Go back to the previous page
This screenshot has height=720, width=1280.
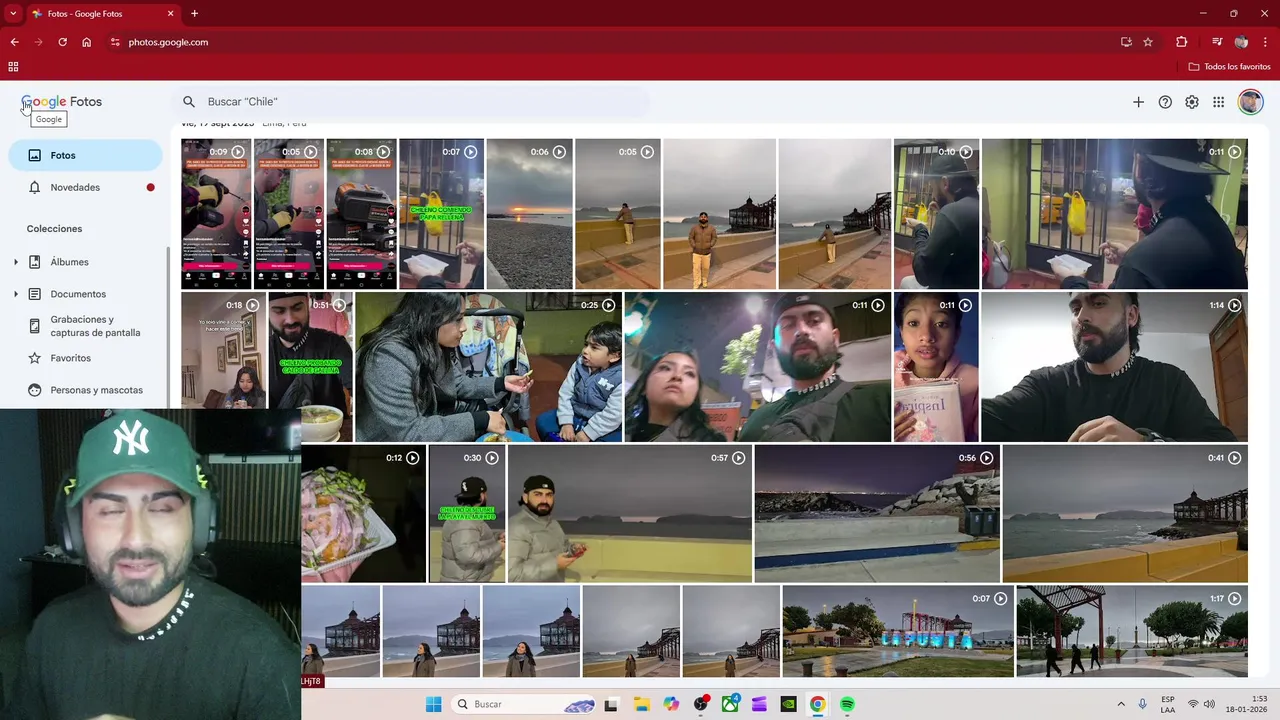[14, 42]
